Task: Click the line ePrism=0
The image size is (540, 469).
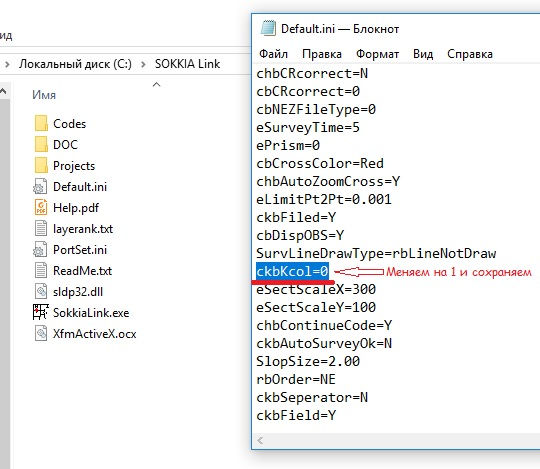Action: (288, 145)
